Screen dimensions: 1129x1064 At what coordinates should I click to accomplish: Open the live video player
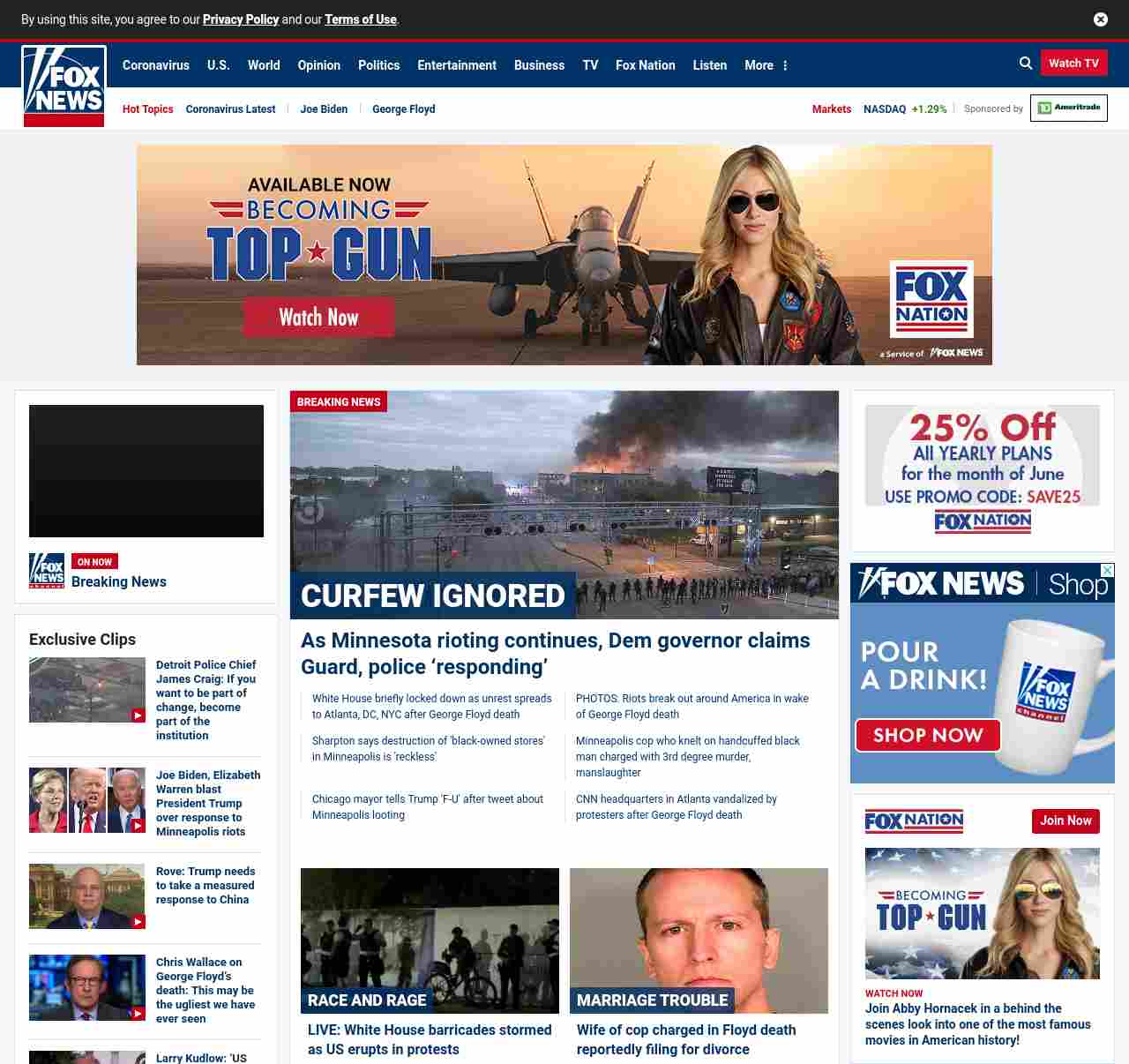coord(146,471)
